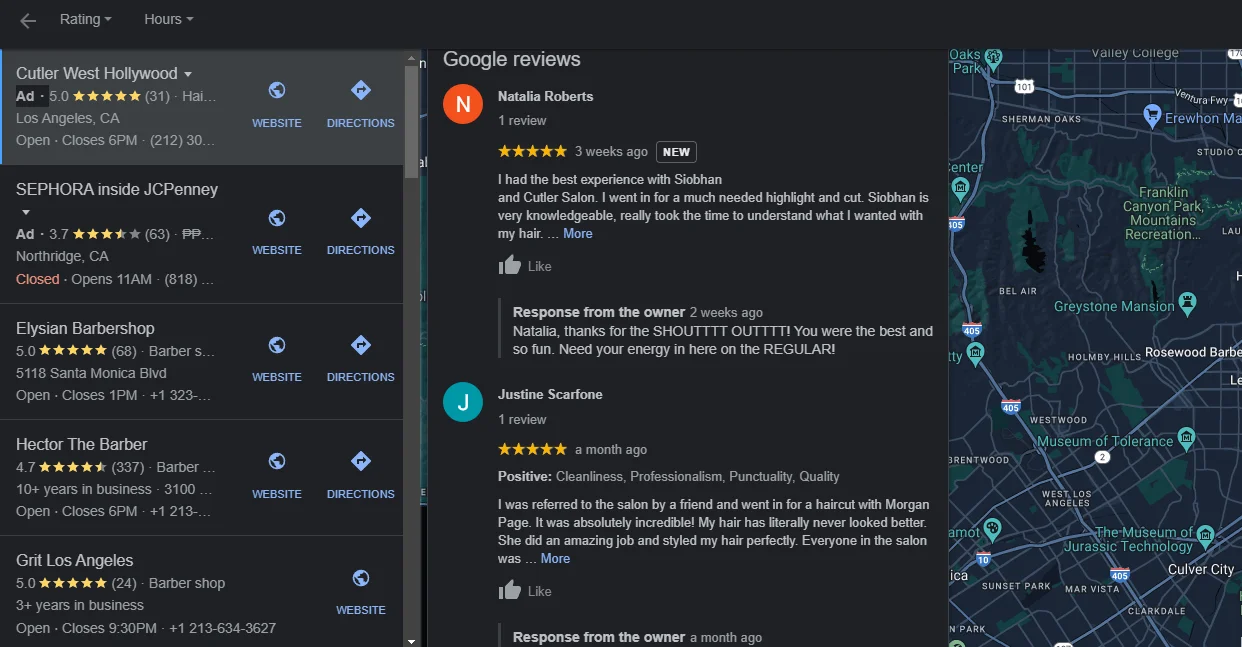Open the Rating filter dropdown
This screenshot has height=647, width=1242.
coord(85,19)
